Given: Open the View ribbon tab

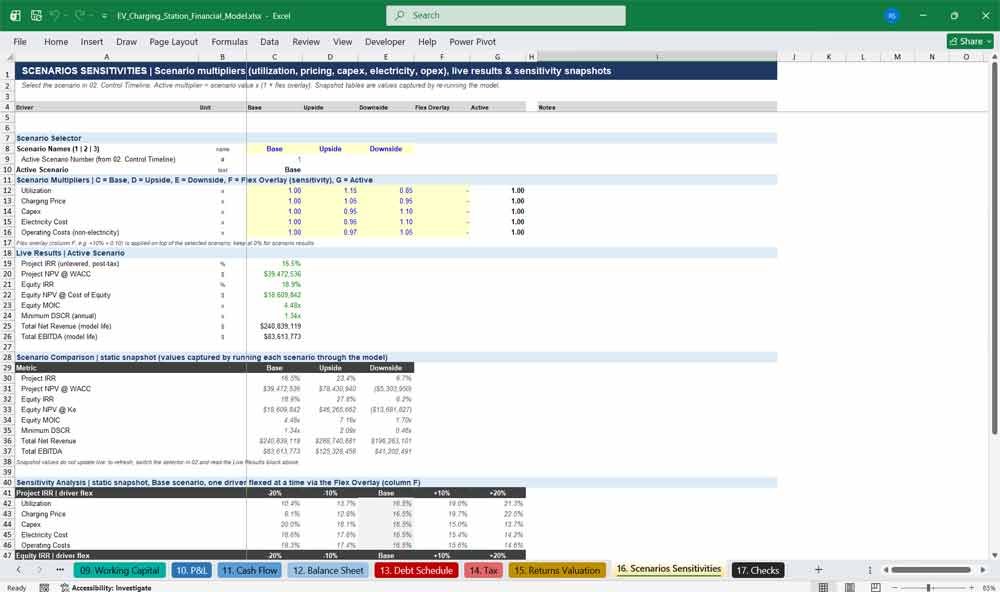Looking at the screenshot, I should 342,41.
